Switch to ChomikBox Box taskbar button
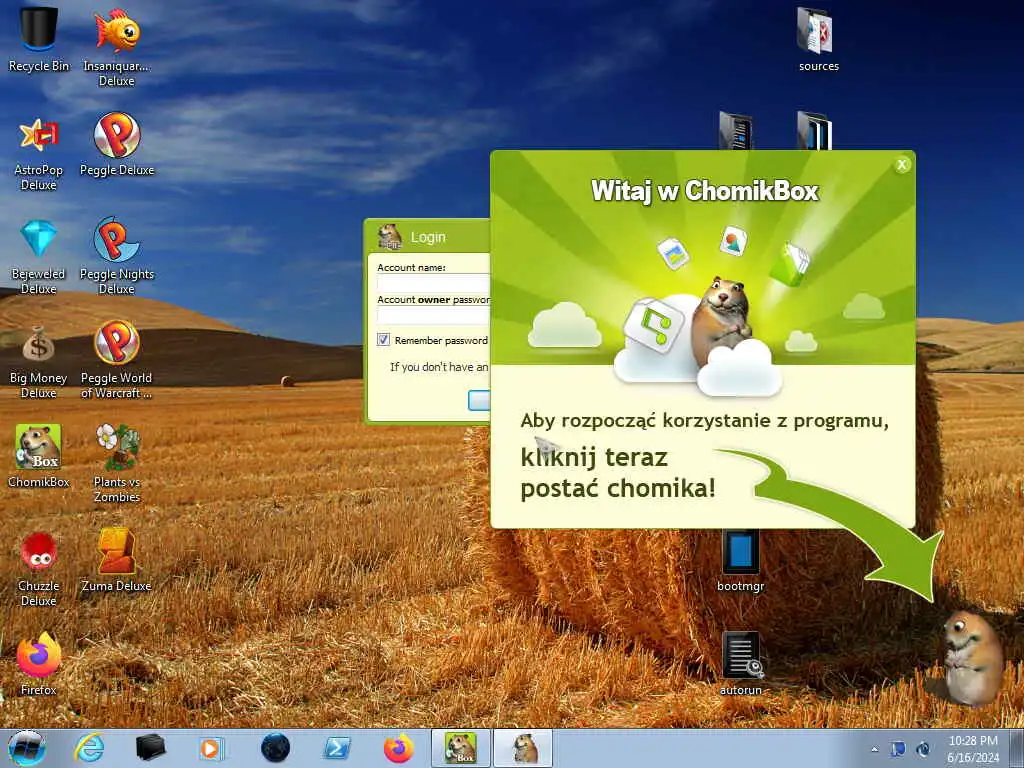 460,748
